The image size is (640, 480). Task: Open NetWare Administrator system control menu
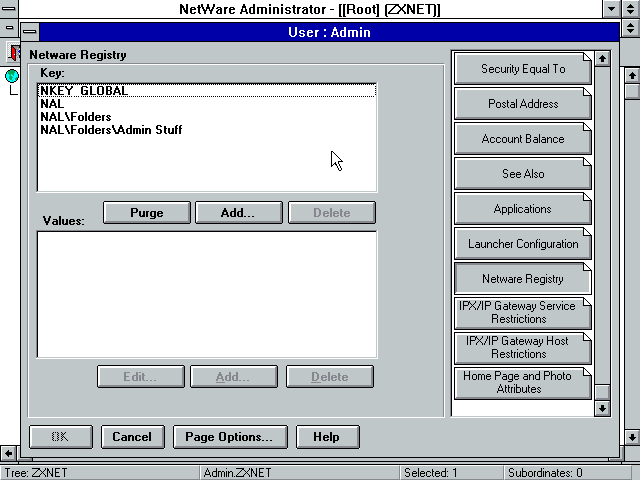pyautogui.click(x=9, y=9)
